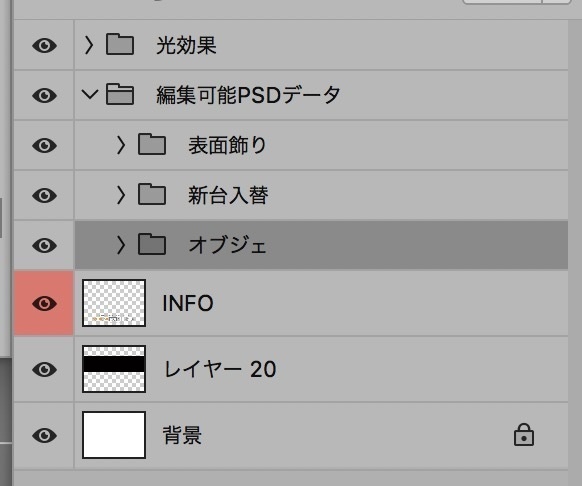Click the 新台入替 folder icon
Screen dimensions: 582x486
pos(152,194)
